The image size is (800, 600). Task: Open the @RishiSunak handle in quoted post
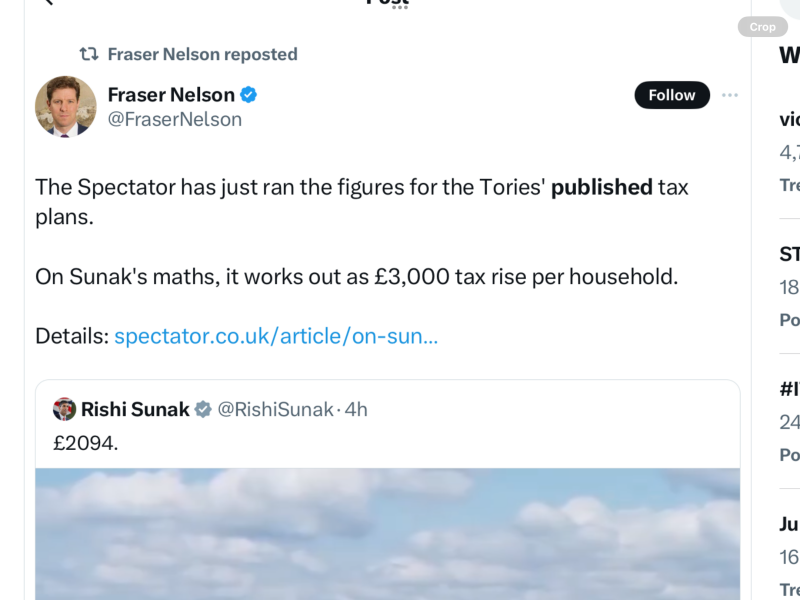tap(275, 409)
